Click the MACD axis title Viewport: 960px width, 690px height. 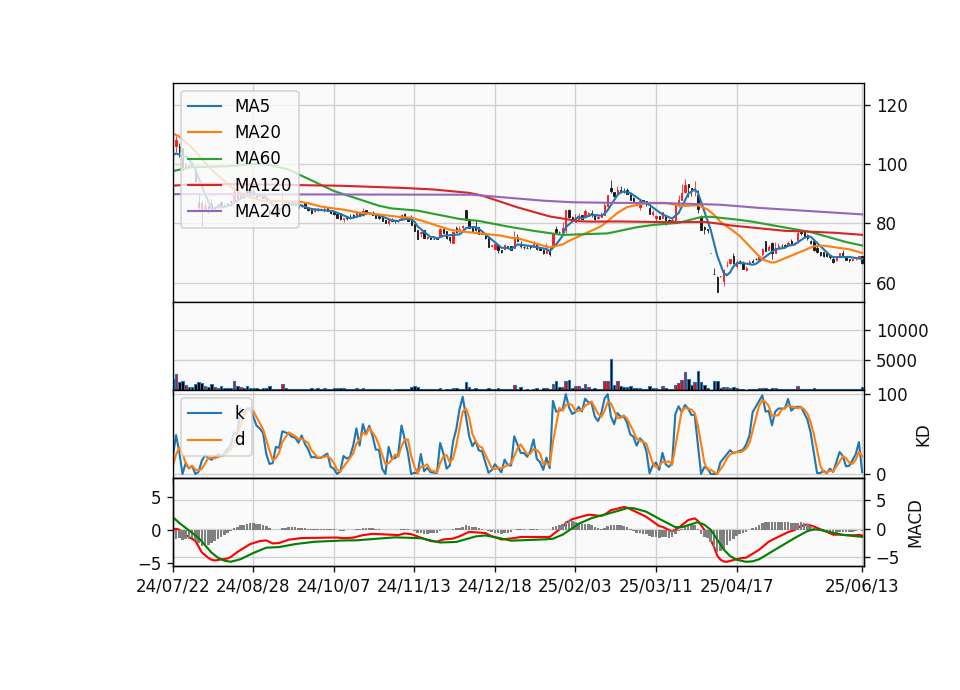click(x=915, y=524)
